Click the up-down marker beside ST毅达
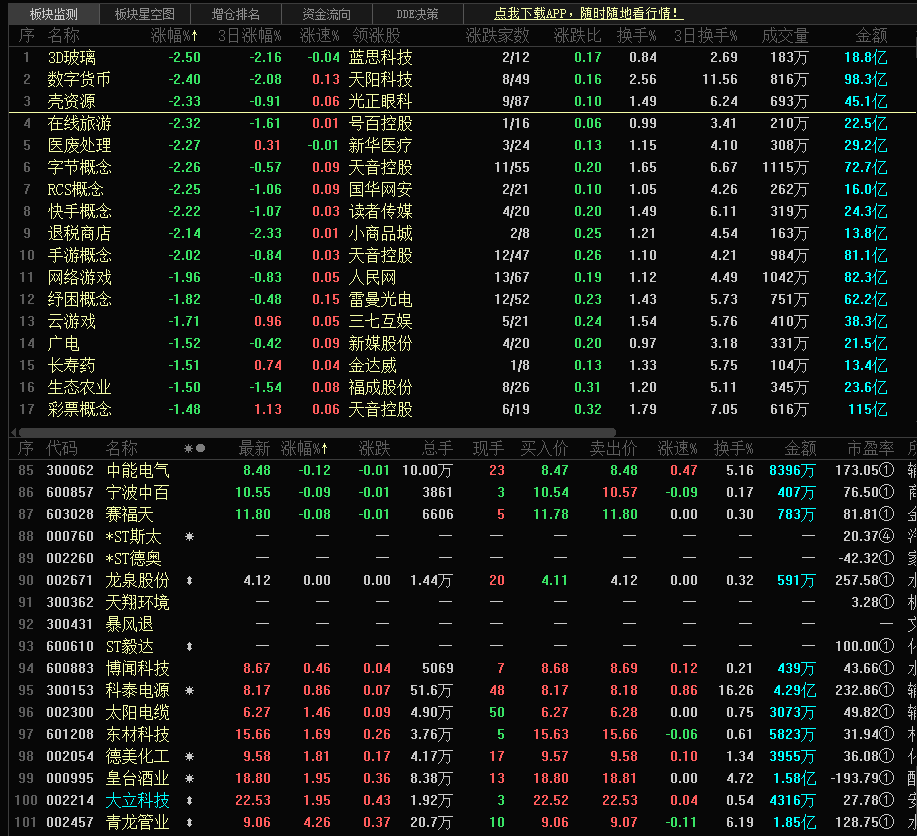The width and height of the screenshot is (917, 836). coord(189,647)
